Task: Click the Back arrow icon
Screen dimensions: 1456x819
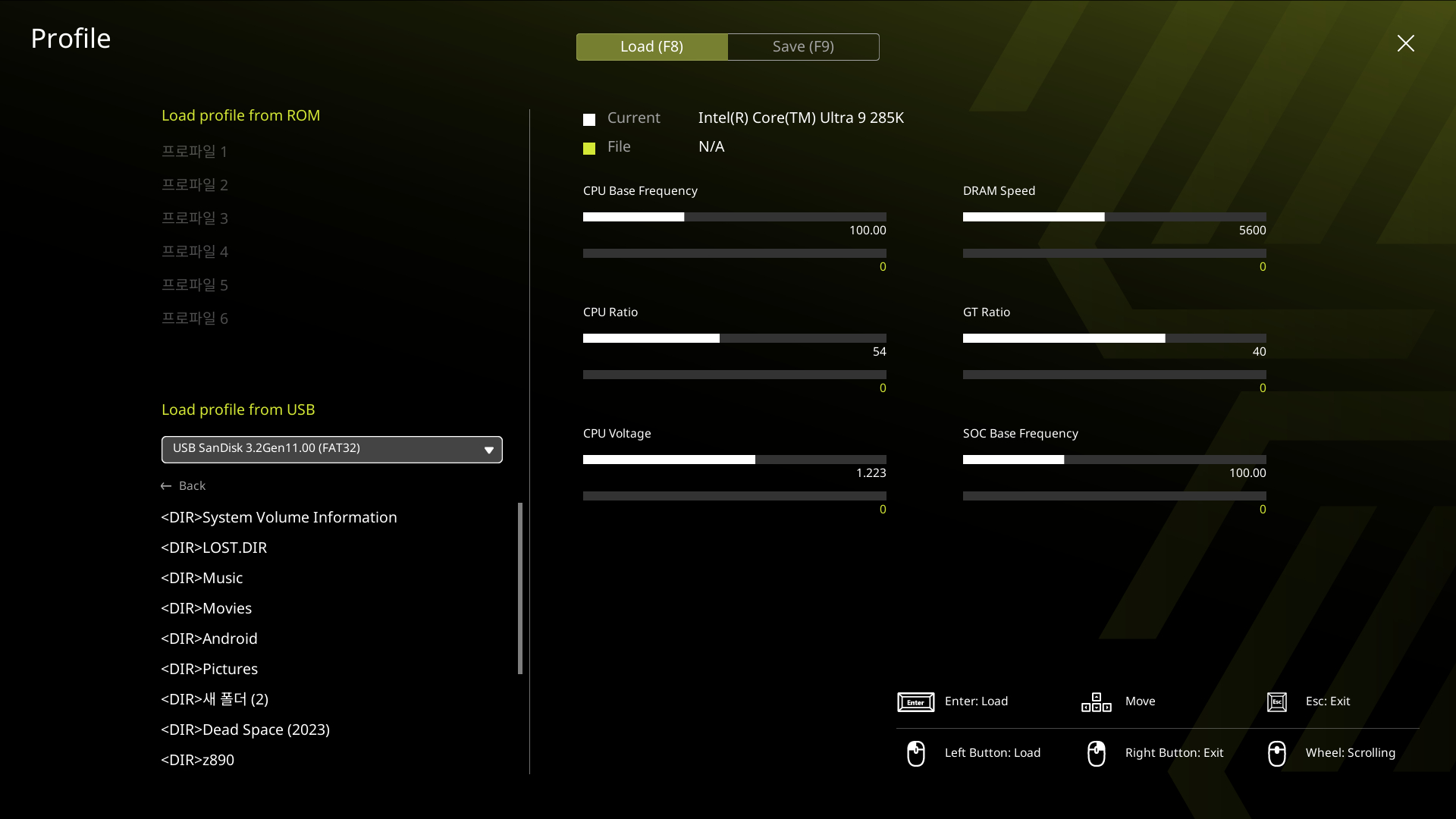Action: pos(166,486)
